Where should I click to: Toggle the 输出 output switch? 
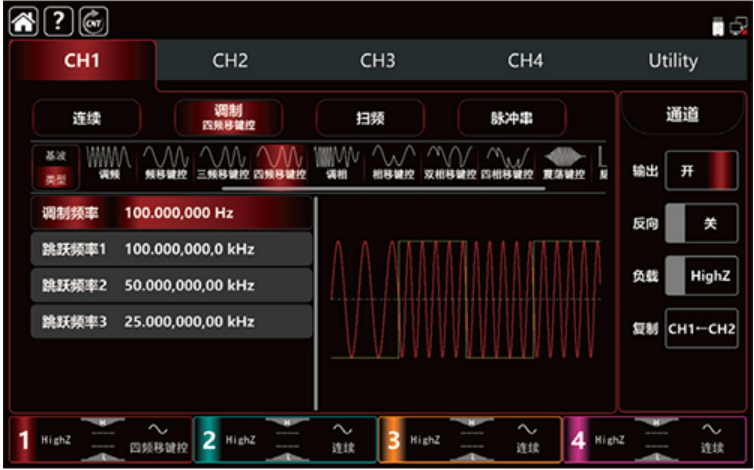tap(700, 170)
